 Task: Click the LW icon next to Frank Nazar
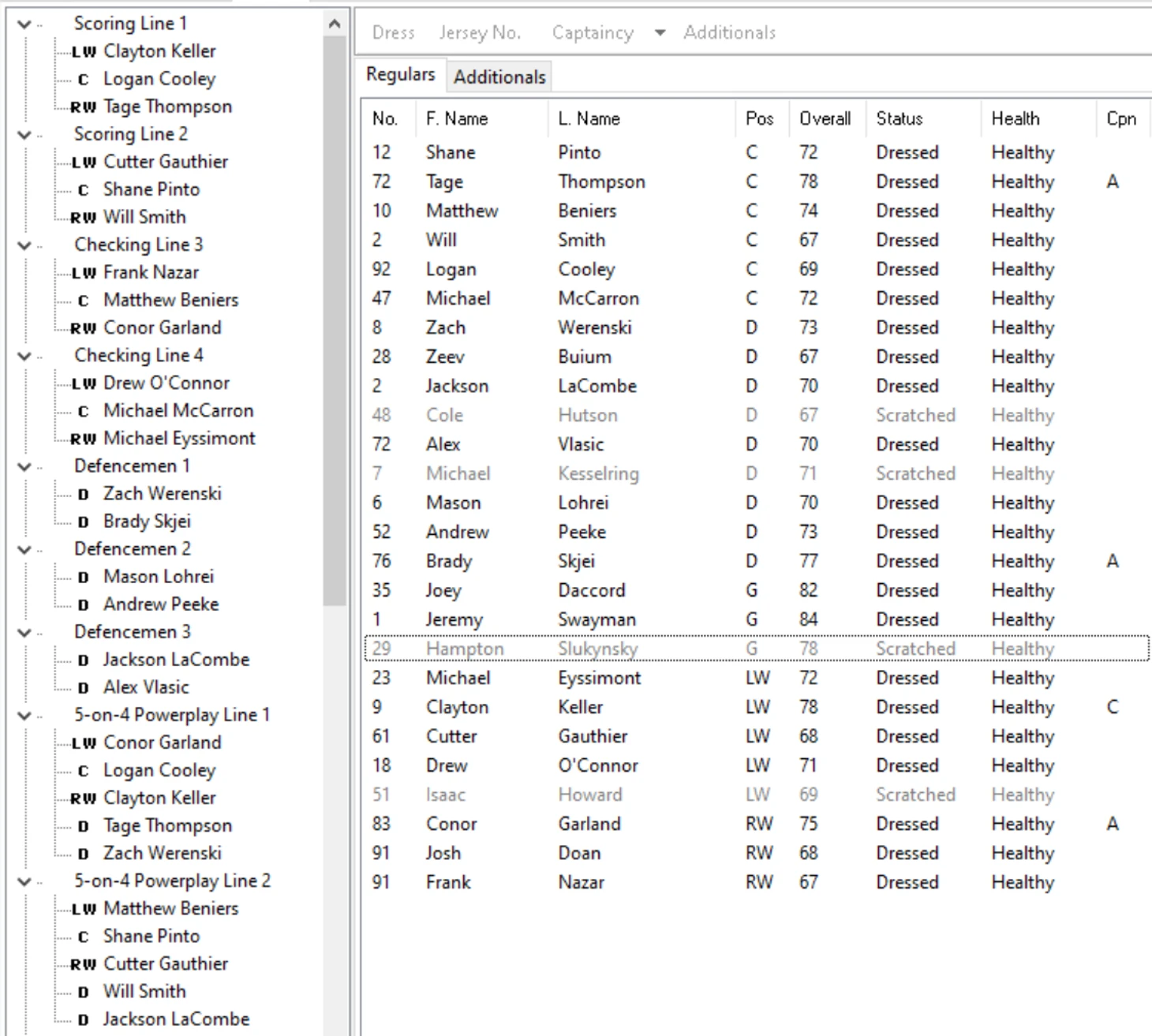point(84,274)
